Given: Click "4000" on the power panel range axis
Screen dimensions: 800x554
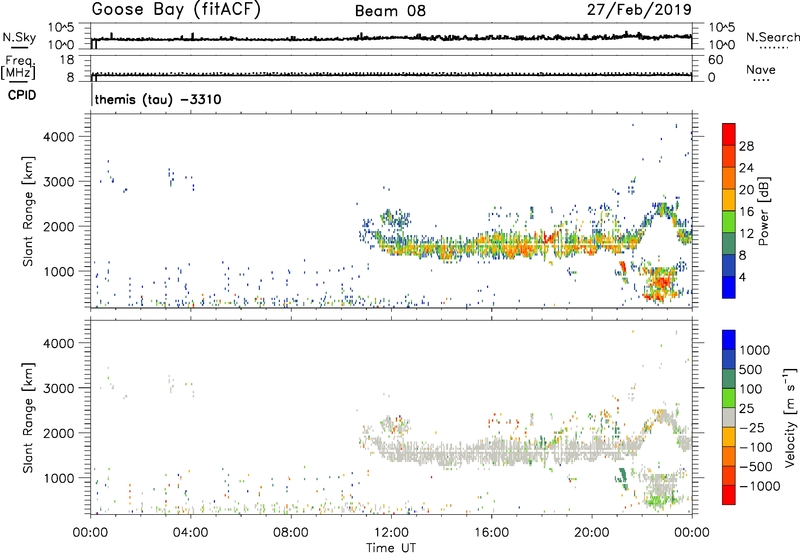Looking at the screenshot, I should [x=59, y=137].
